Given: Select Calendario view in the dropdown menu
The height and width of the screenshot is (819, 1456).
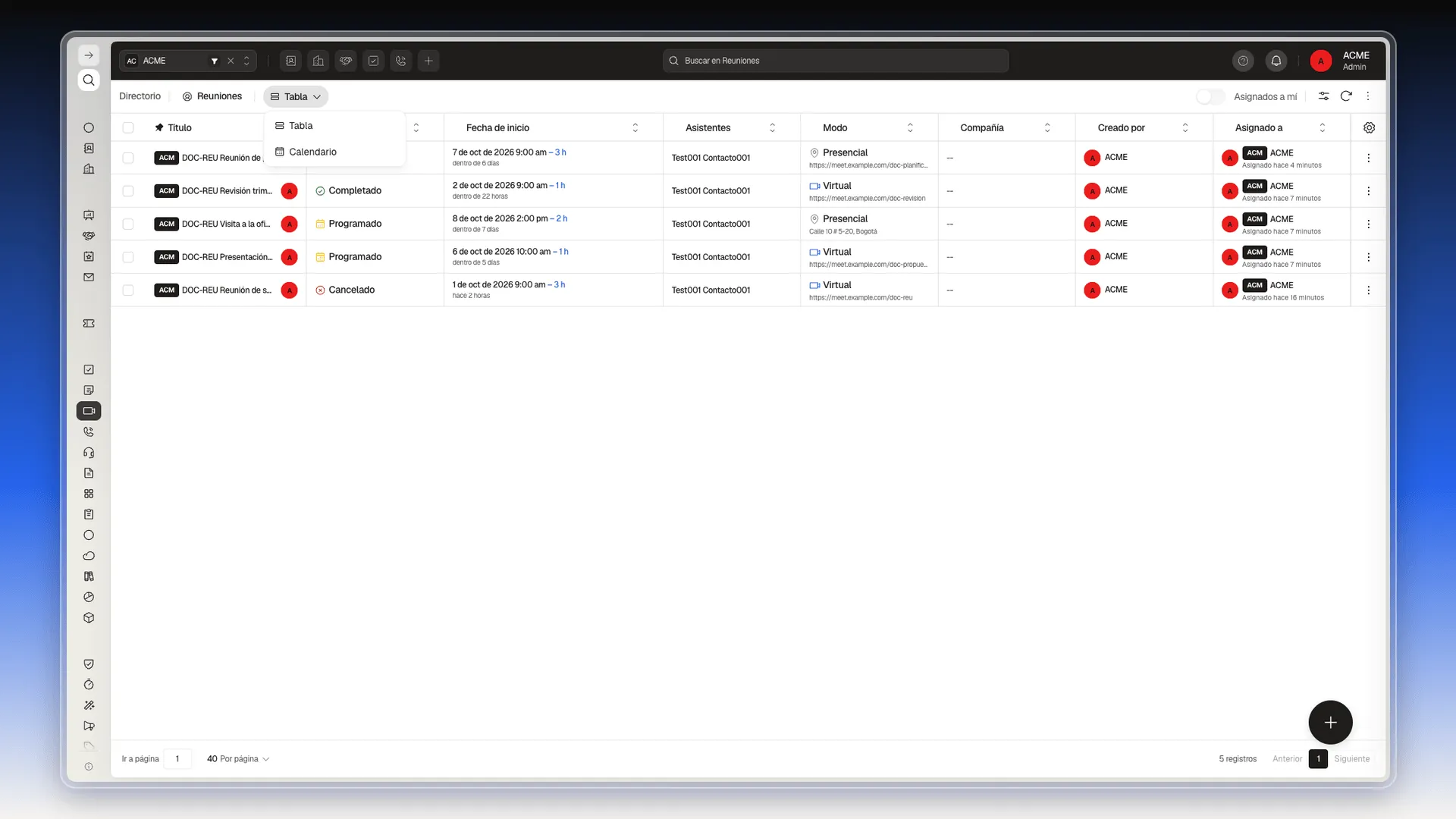Looking at the screenshot, I should point(334,152).
